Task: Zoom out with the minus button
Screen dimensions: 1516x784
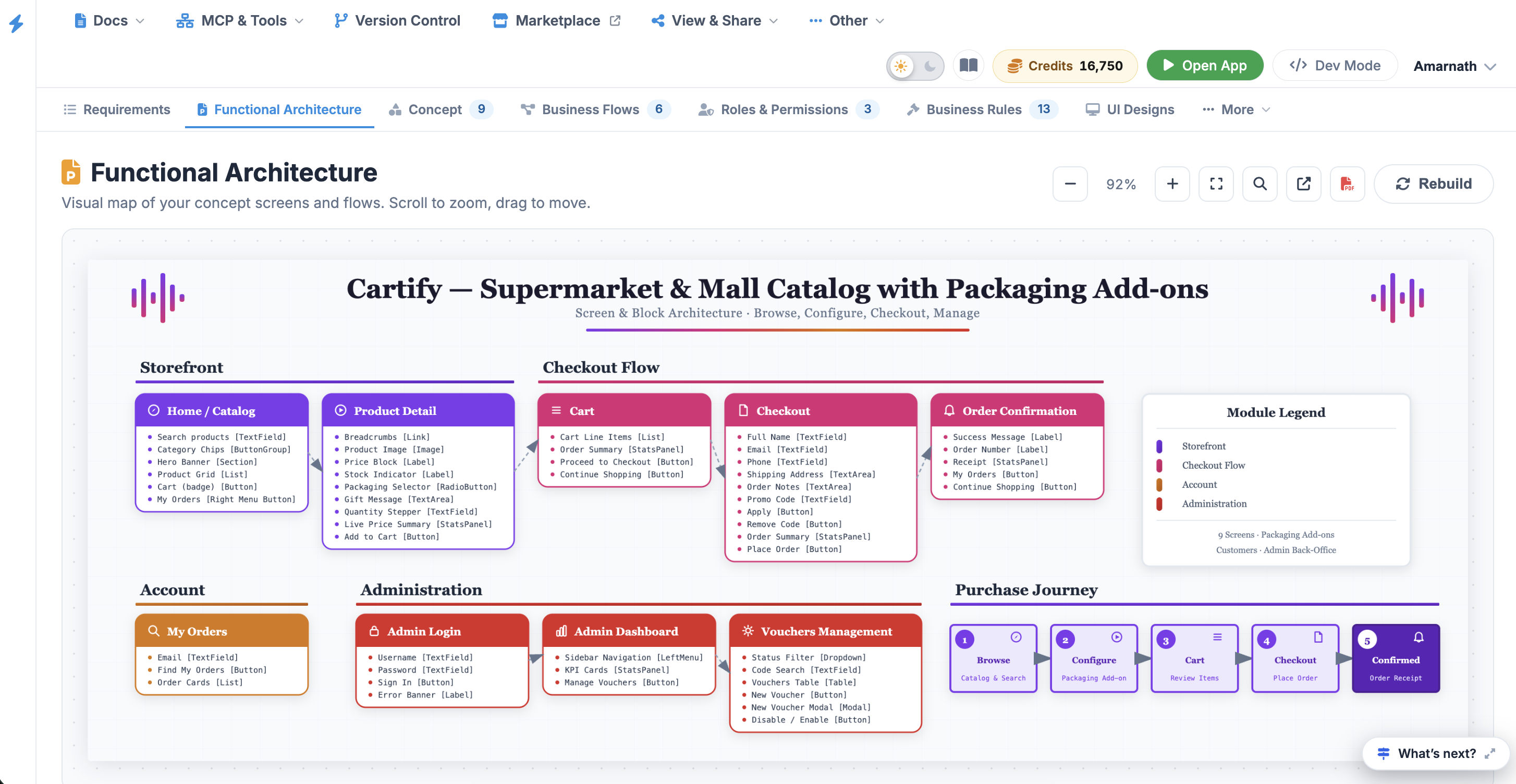Action: (x=1069, y=183)
